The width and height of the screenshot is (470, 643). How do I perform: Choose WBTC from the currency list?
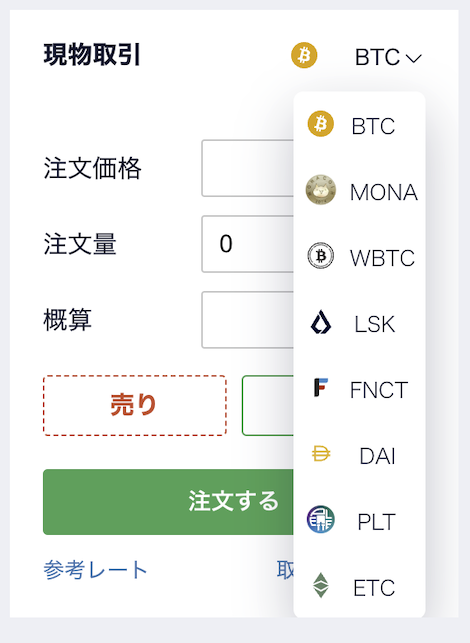(x=359, y=257)
